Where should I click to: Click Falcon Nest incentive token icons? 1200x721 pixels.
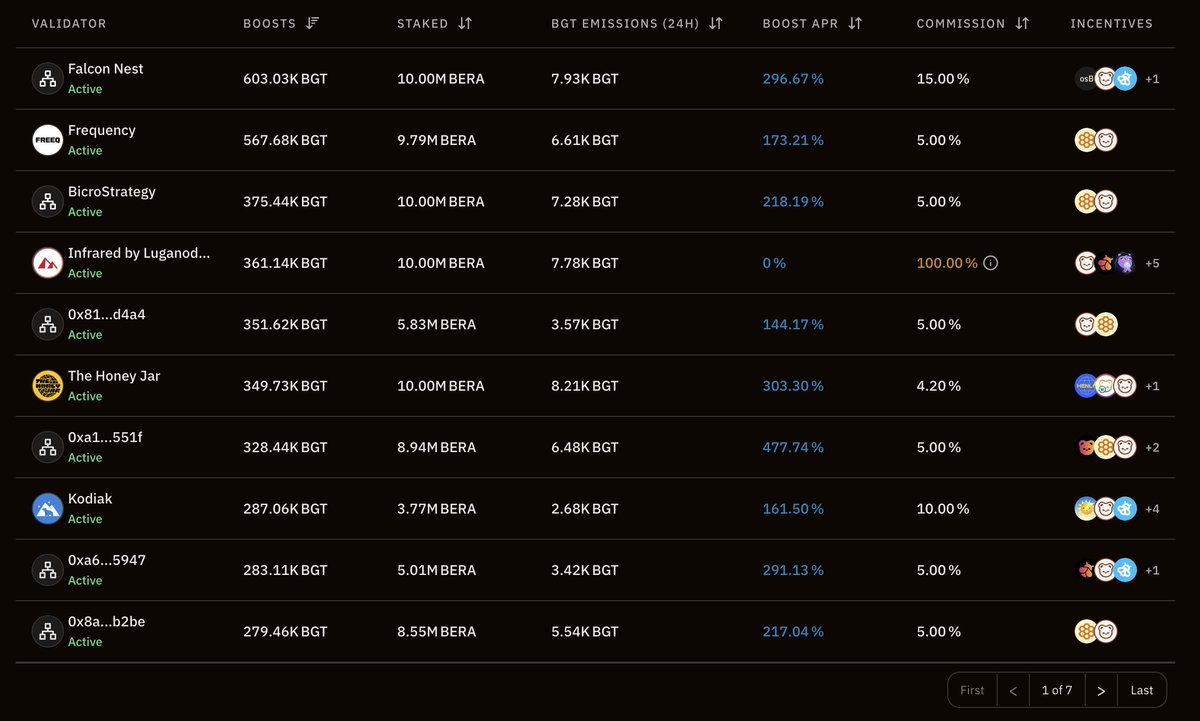tap(1106, 78)
